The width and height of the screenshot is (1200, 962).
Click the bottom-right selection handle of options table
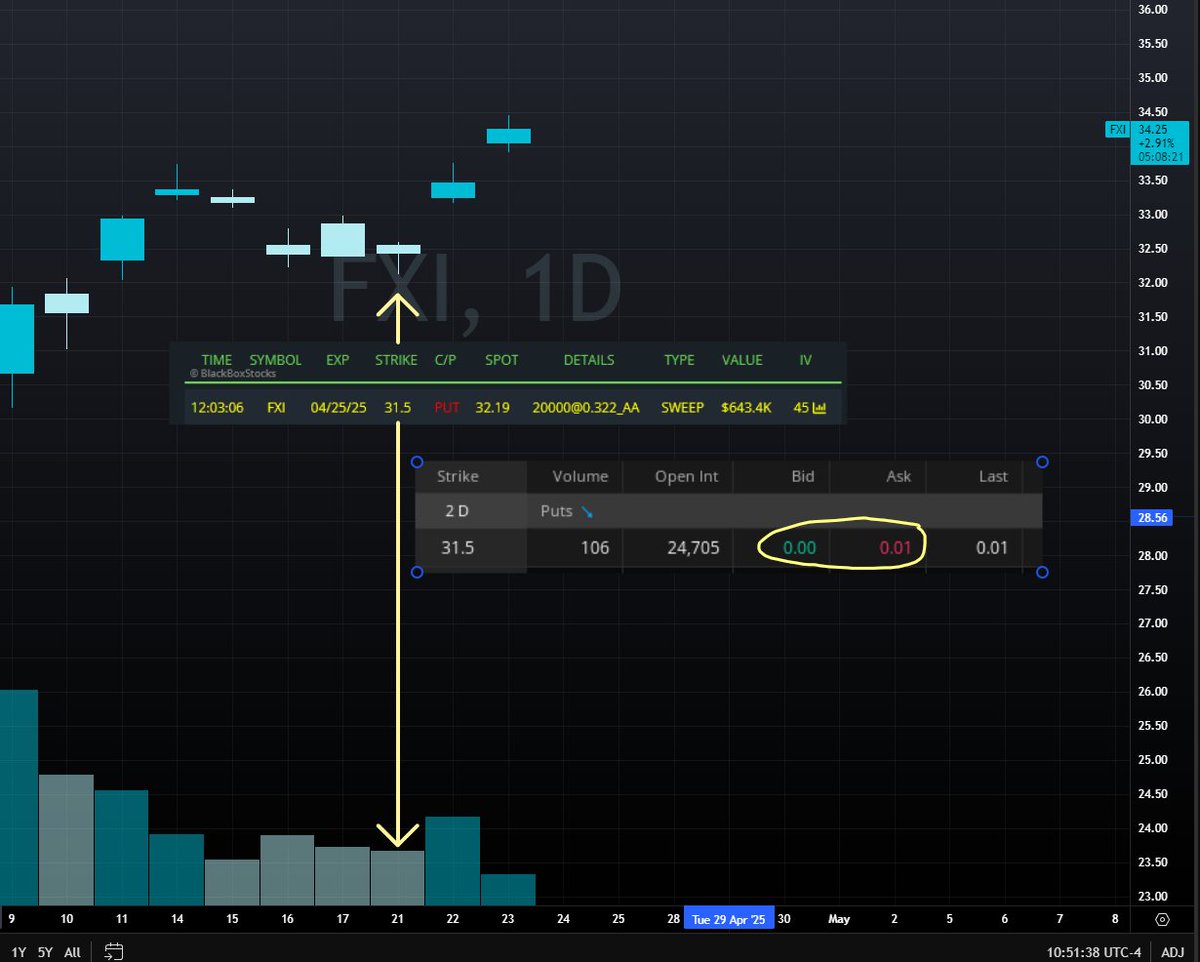coord(1043,572)
